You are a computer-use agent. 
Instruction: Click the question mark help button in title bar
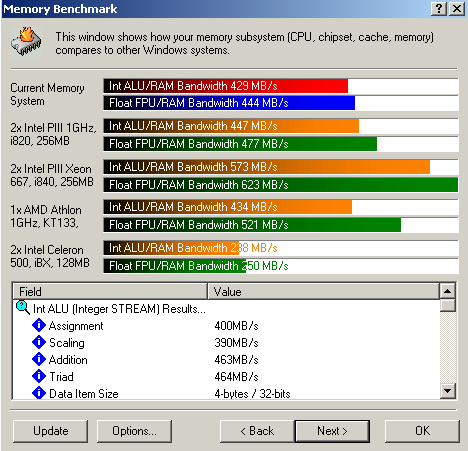click(x=439, y=9)
